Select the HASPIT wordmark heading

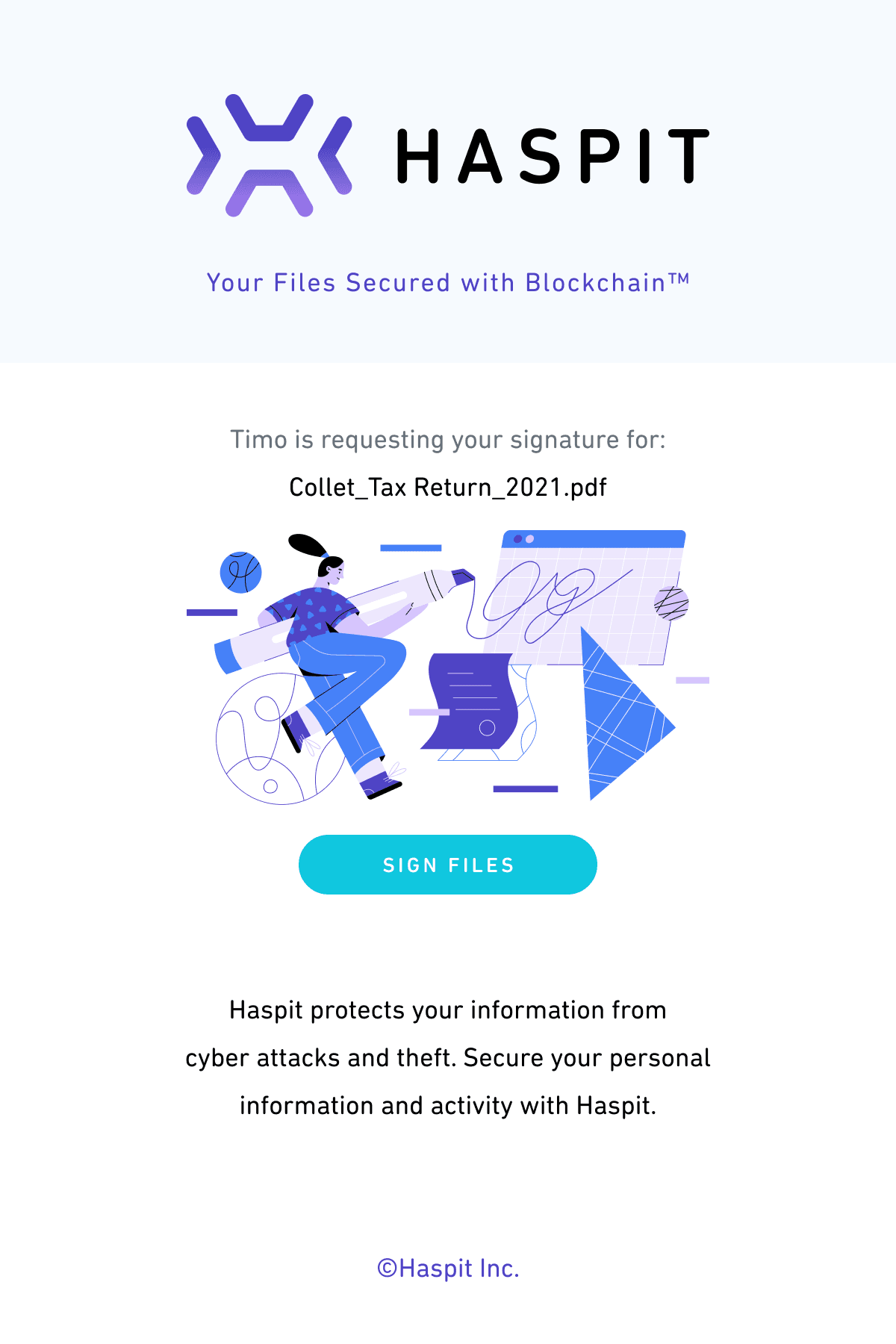coord(553,155)
